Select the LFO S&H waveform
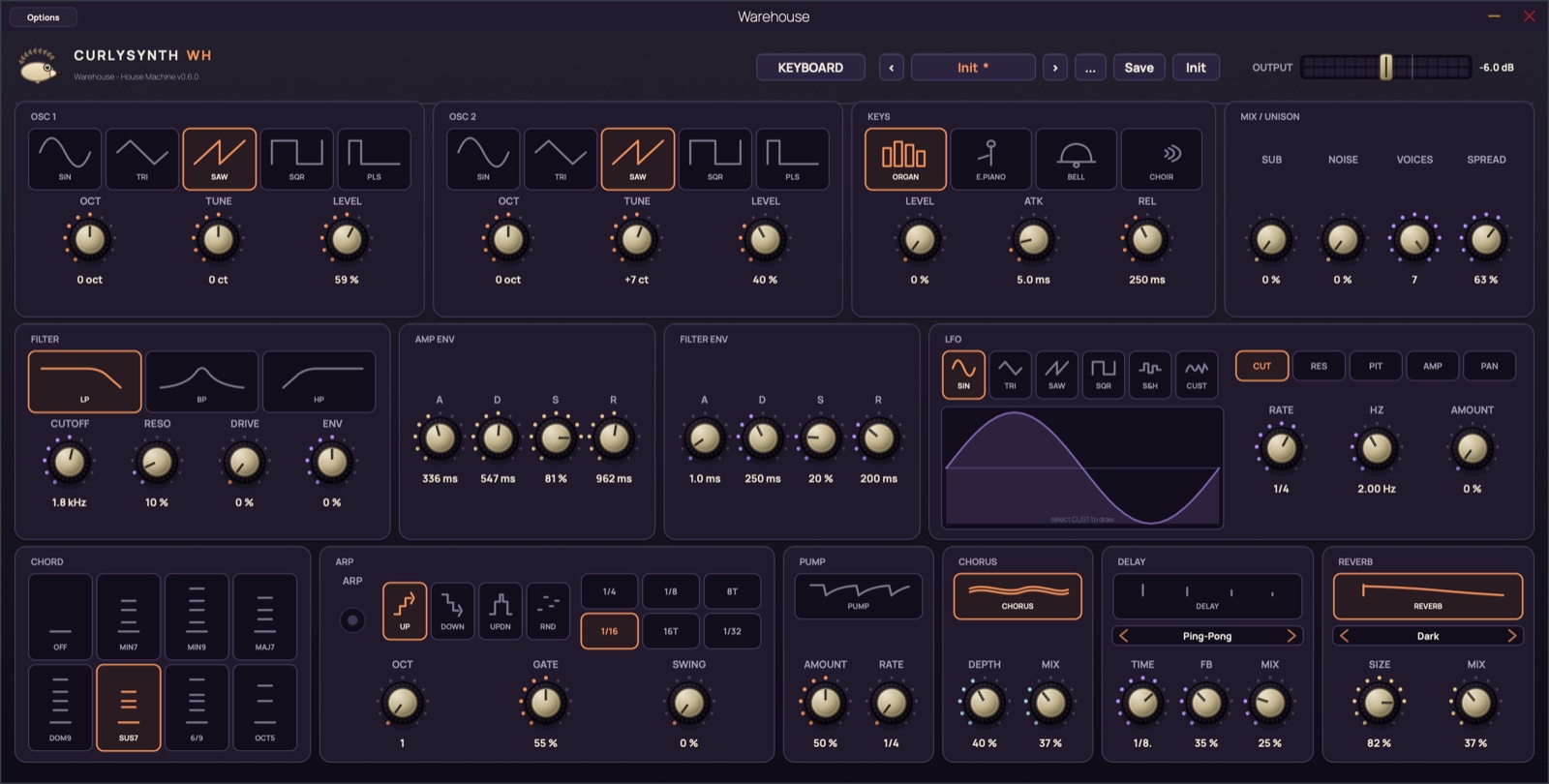The image size is (1549, 784). coord(1149,375)
